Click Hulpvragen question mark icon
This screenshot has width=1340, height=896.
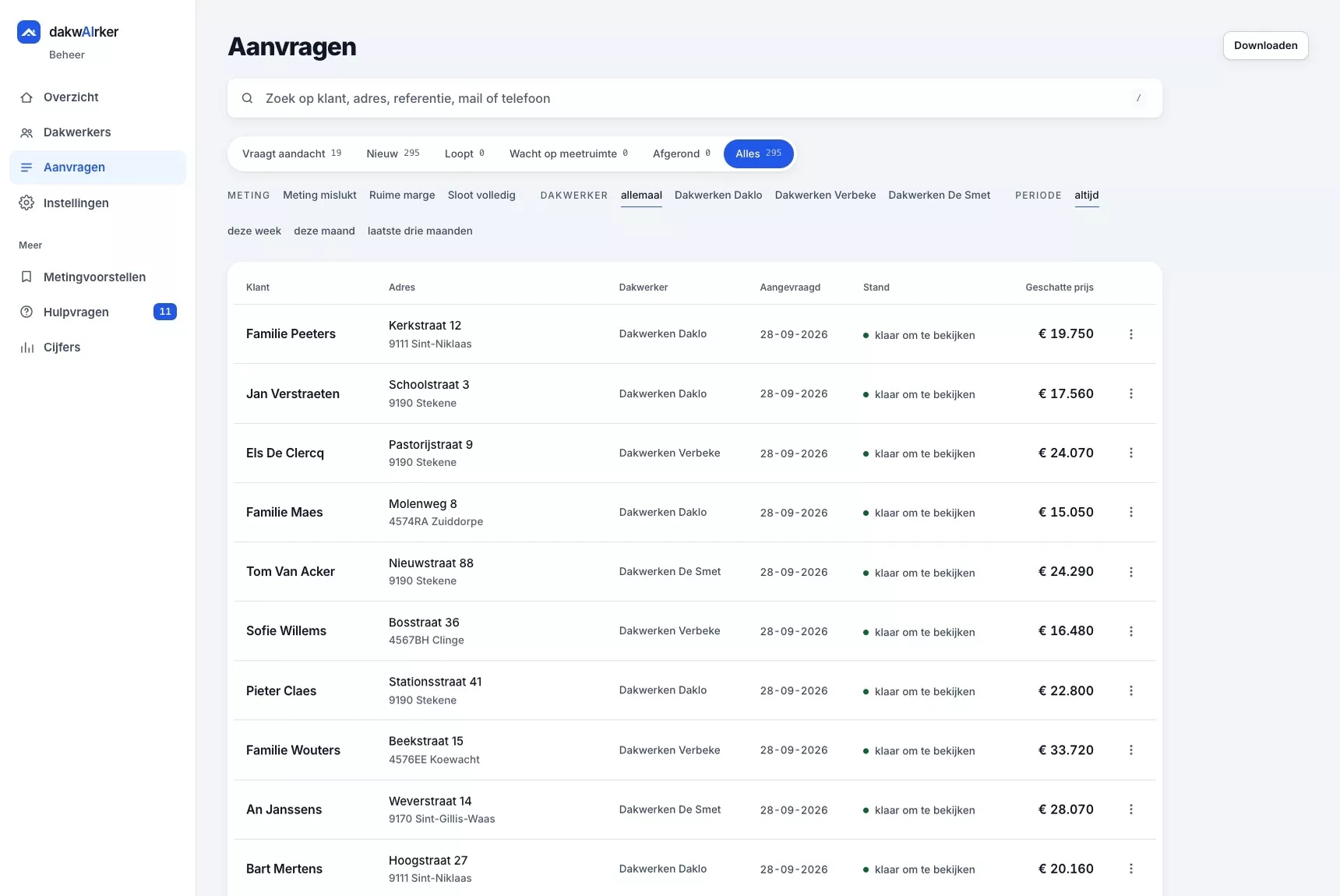click(x=26, y=312)
